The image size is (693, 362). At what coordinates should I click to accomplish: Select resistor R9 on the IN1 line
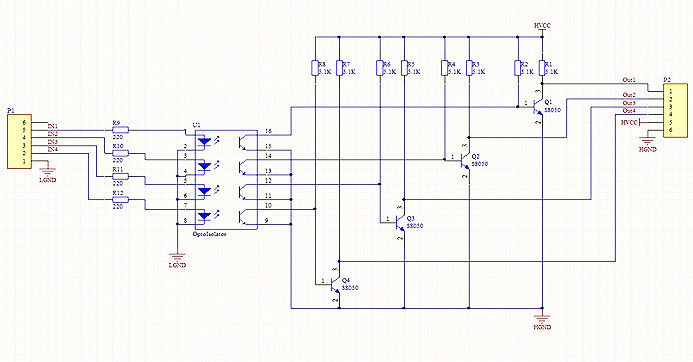tap(120, 130)
